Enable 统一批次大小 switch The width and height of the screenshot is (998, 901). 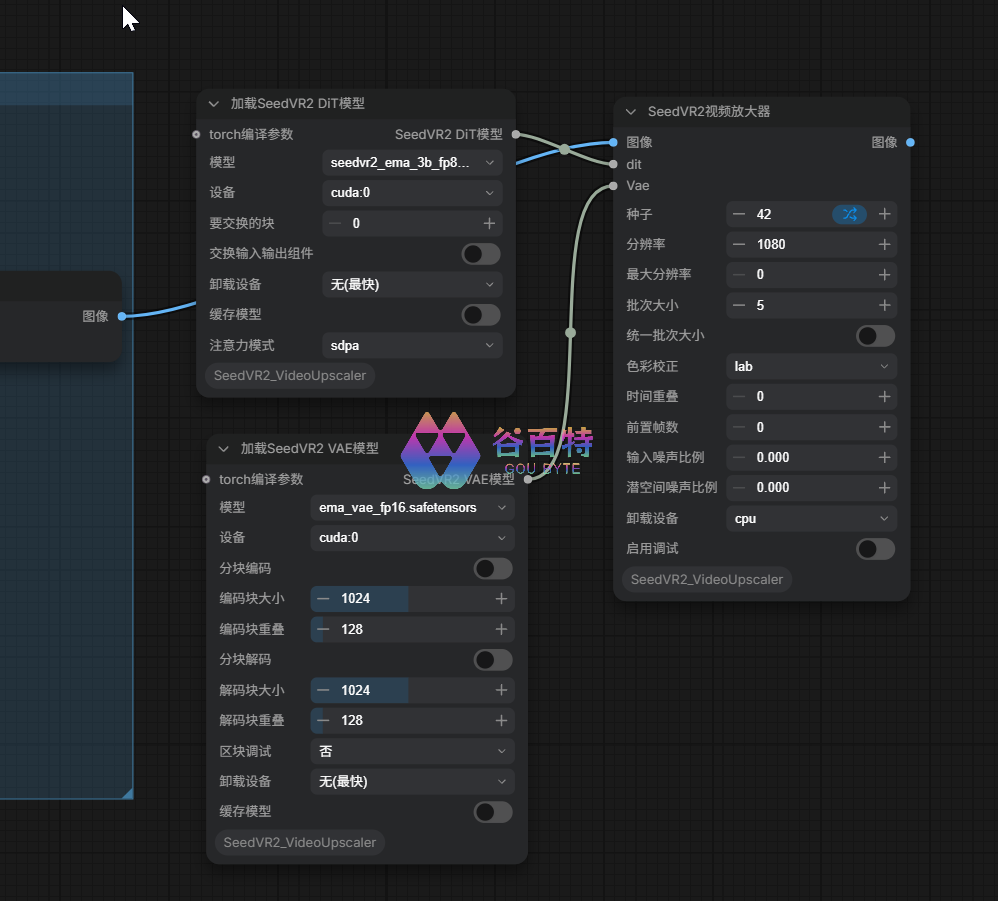876,336
